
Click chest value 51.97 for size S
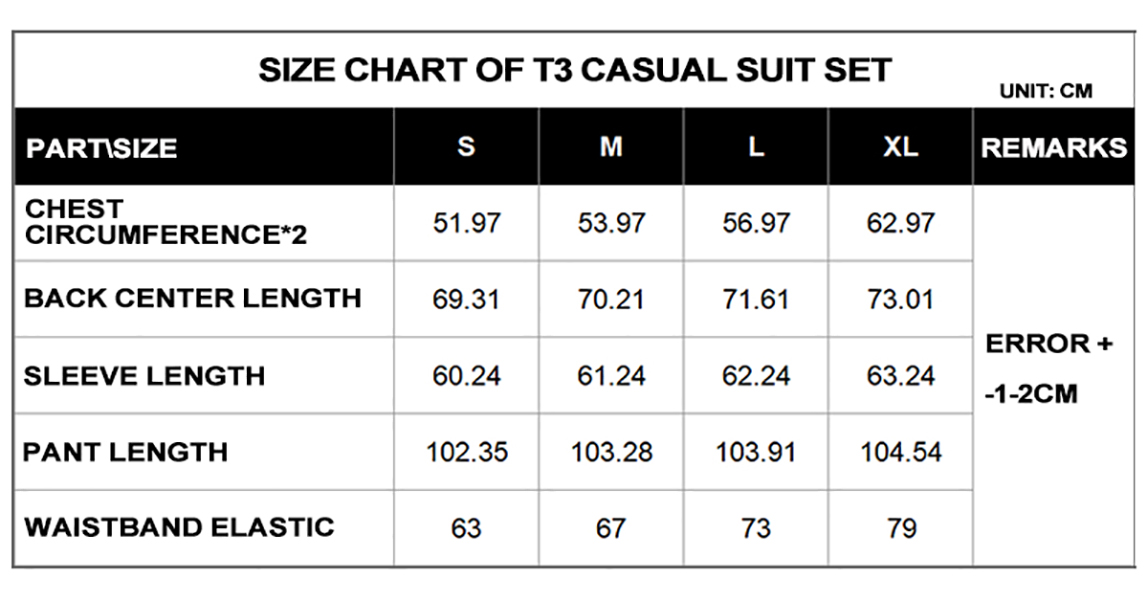[466, 223]
